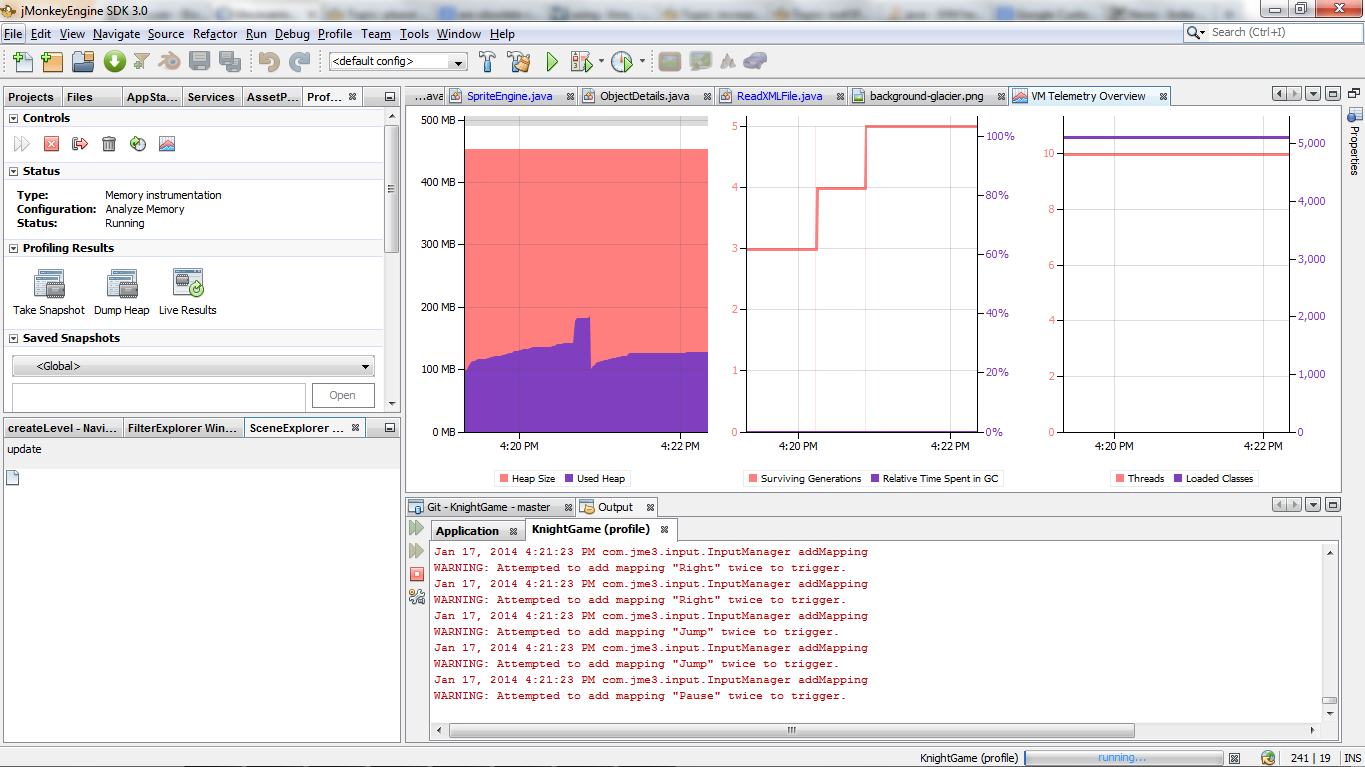Click the Redo arrow toolbar icon
The image size is (1365, 767).
click(x=299, y=61)
